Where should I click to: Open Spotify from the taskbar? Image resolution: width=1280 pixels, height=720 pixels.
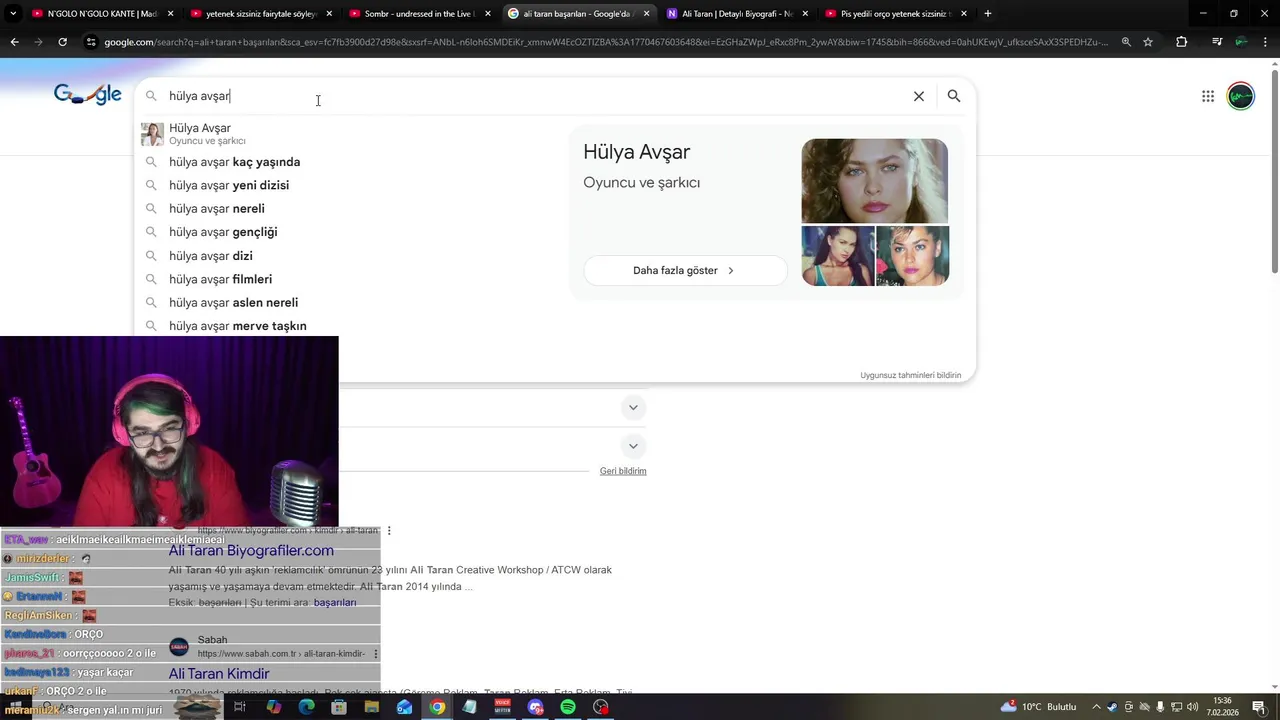coord(568,707)
